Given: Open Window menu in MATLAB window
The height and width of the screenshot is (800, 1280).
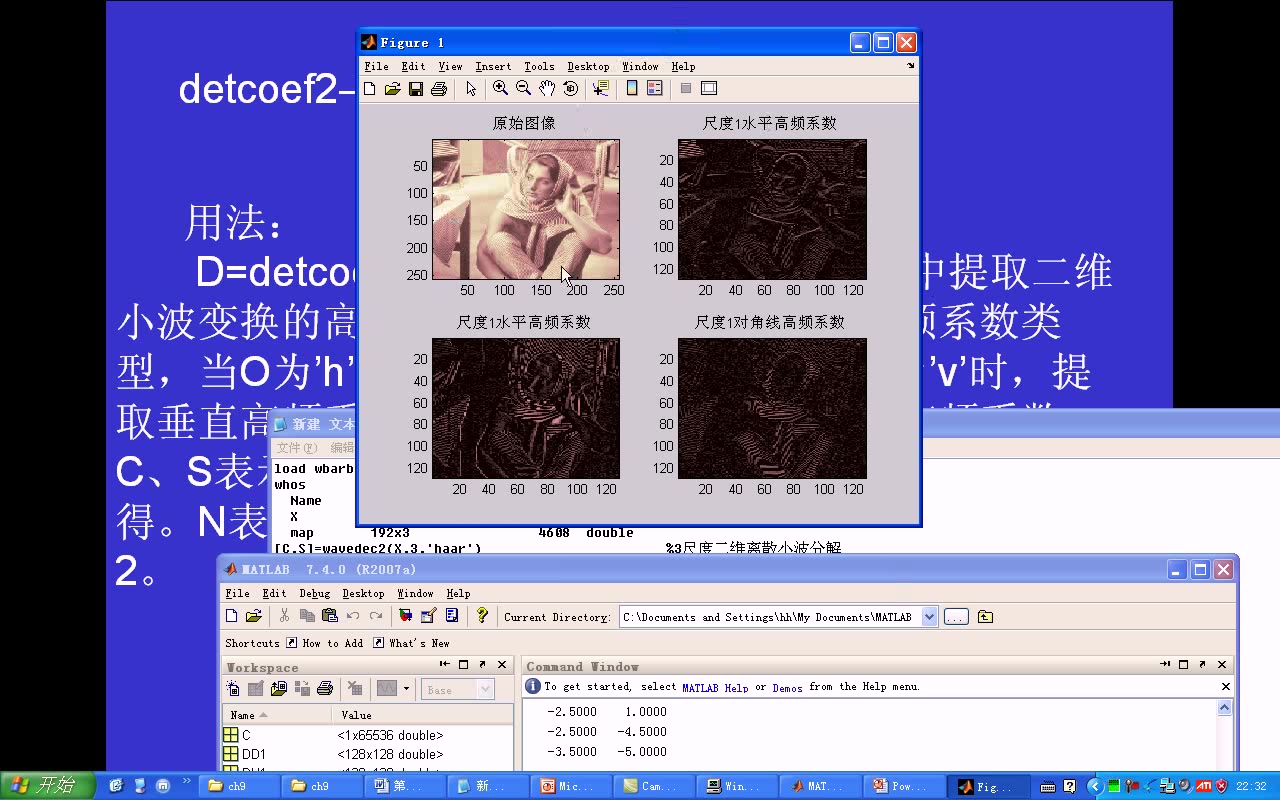Looking at the screenshot, I should 415,594.
